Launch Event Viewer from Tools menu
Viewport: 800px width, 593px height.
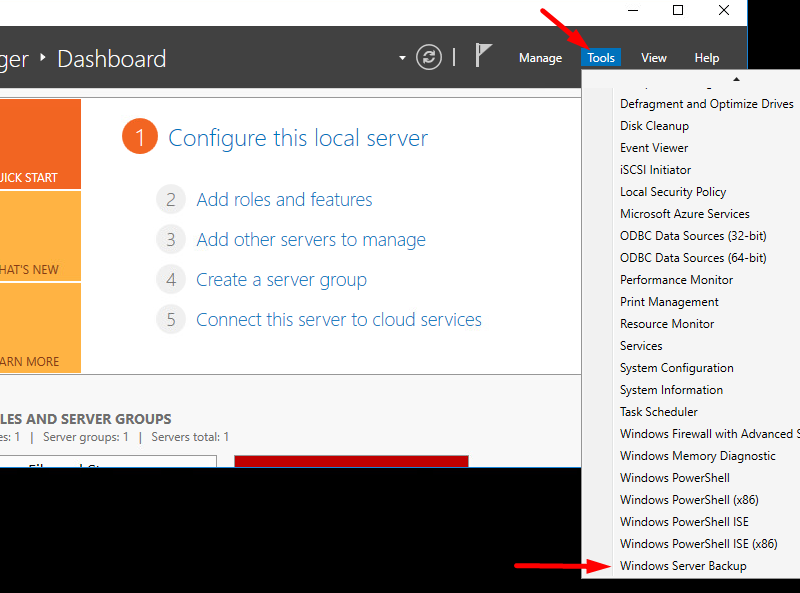point(654,148)
